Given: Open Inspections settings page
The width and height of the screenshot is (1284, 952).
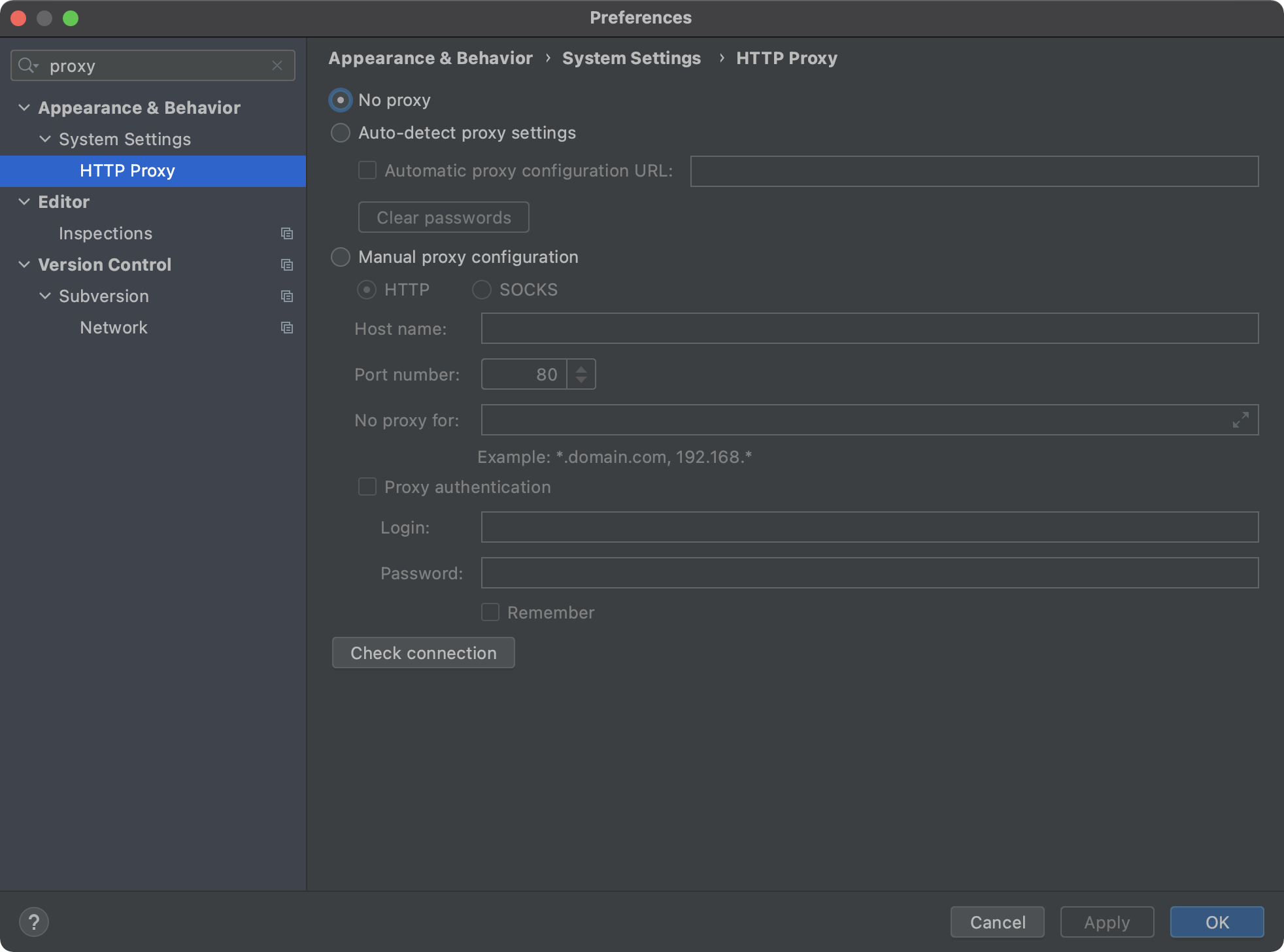Looking at the screenshot, I should pos(105,233).
